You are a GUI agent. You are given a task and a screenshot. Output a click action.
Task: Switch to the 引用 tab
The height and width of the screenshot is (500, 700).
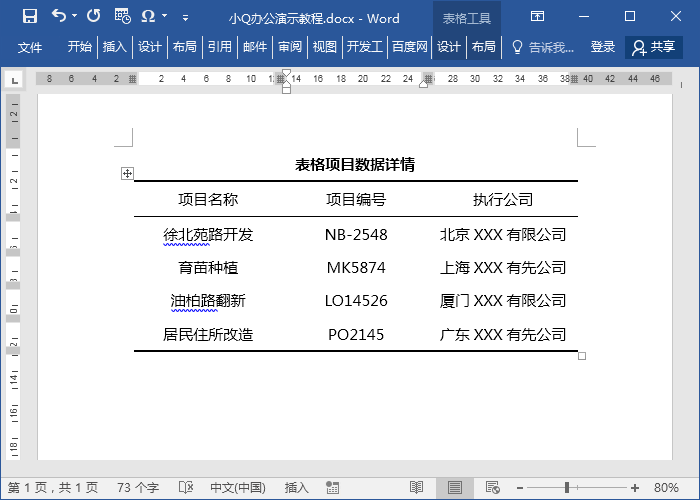pos(220,47)
